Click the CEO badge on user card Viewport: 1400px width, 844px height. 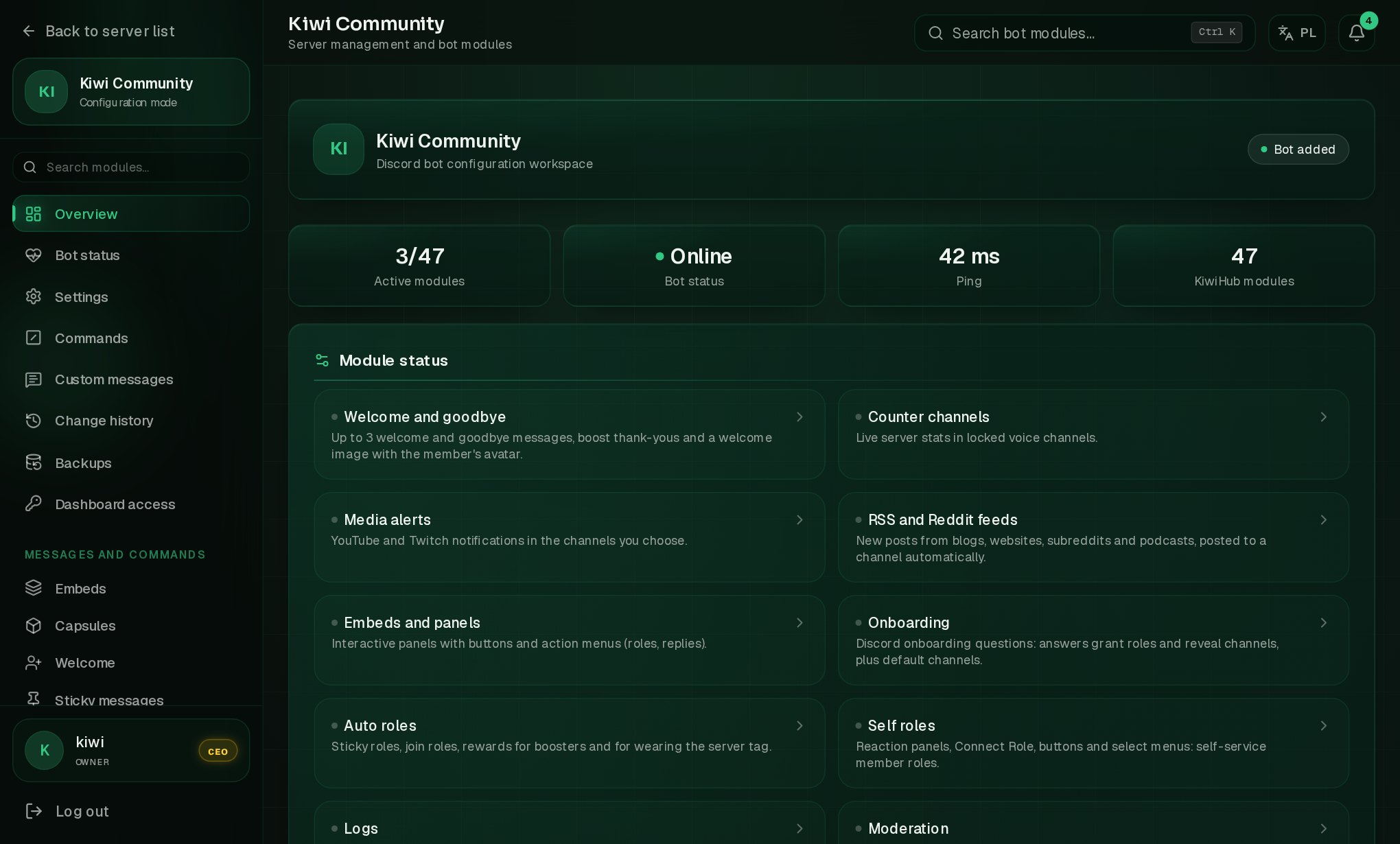tap(218, 751)
